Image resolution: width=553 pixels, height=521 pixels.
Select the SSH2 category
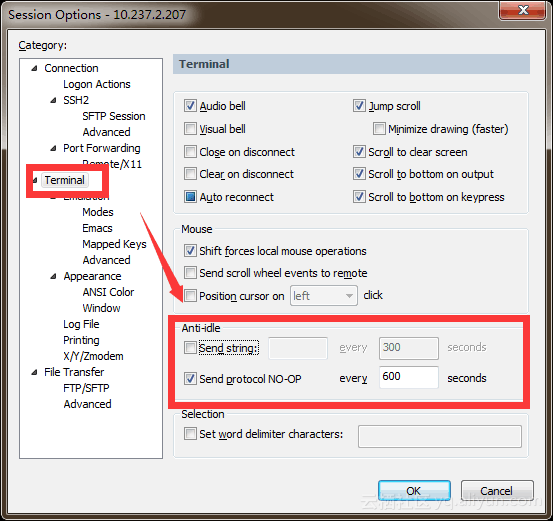pyautogui.click(x=76, y=100)
